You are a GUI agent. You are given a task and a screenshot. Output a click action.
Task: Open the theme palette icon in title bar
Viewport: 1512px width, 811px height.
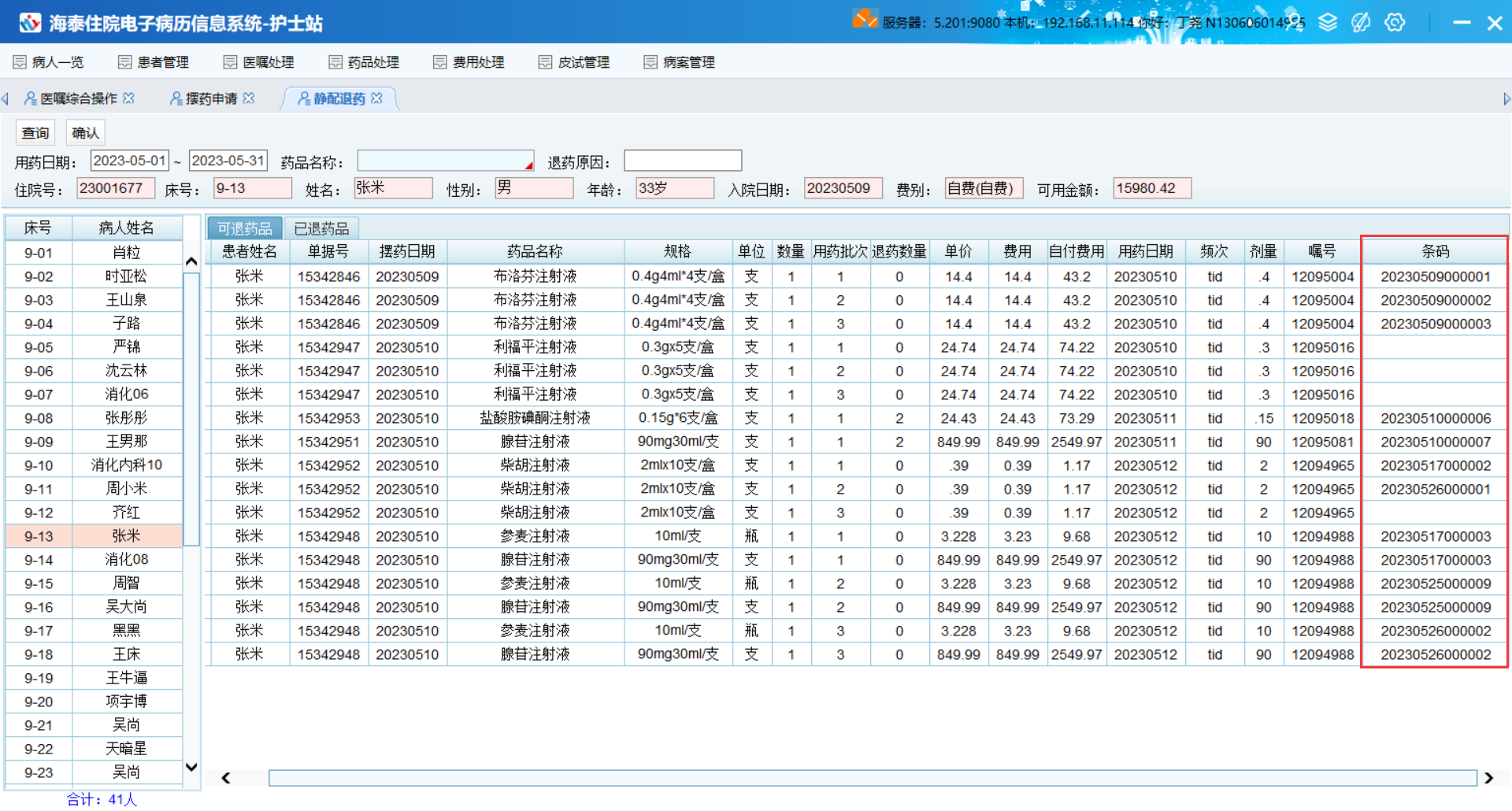[1361, 22]
